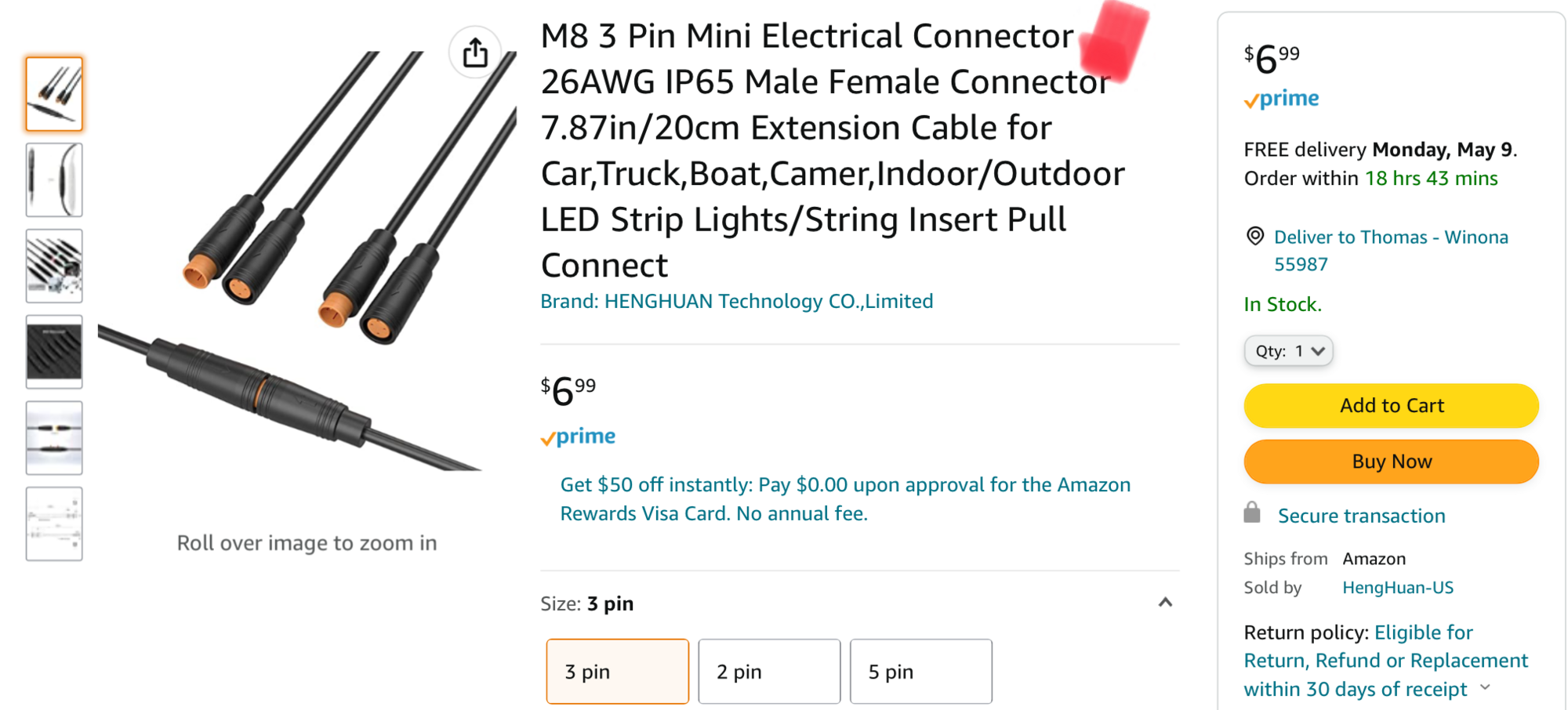Click the Buy Now button
Viewport: 1568px width, 710px height.
[1391, 462]
